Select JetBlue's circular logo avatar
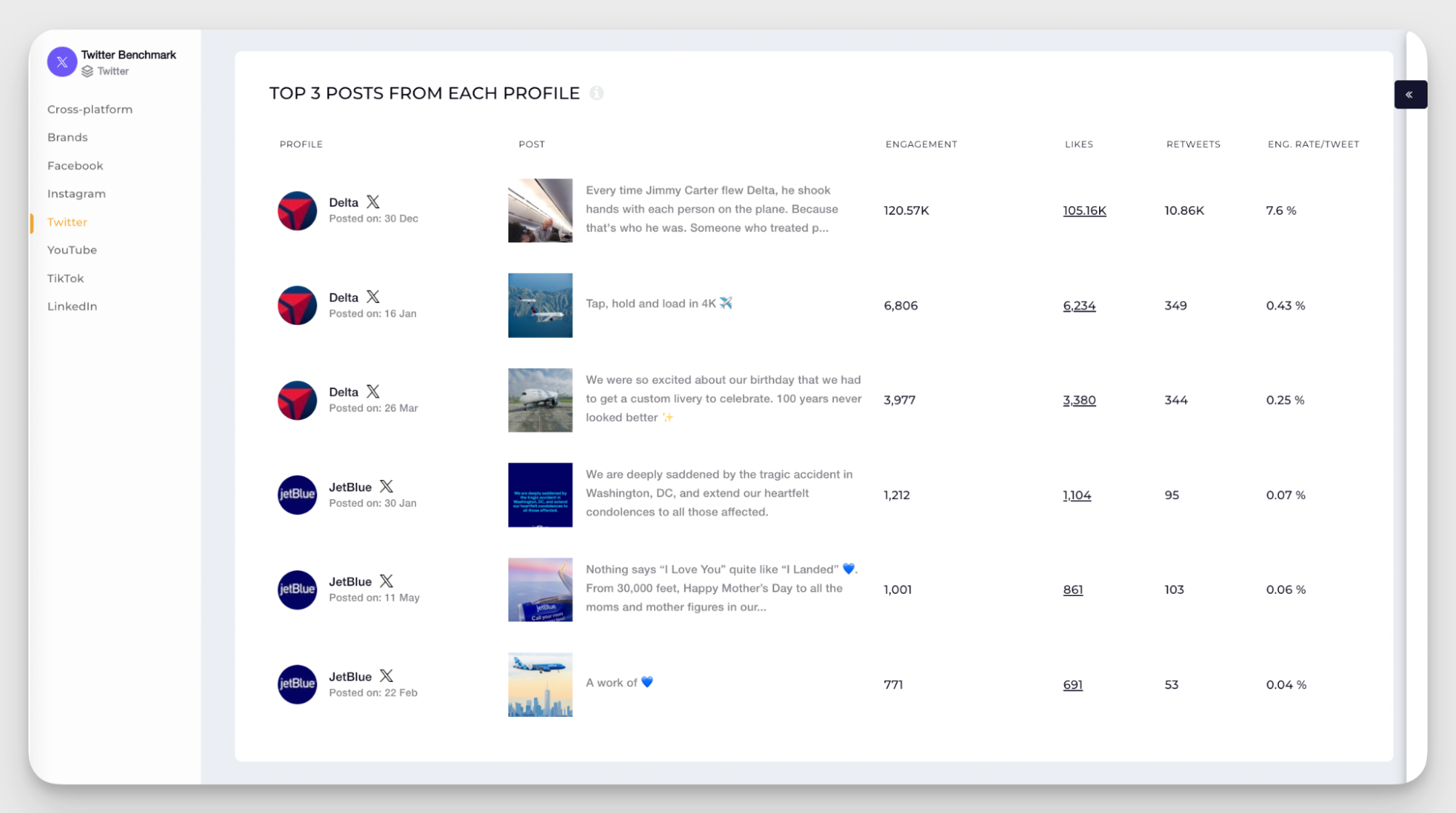1456x813 pixels. pos(296,495)
